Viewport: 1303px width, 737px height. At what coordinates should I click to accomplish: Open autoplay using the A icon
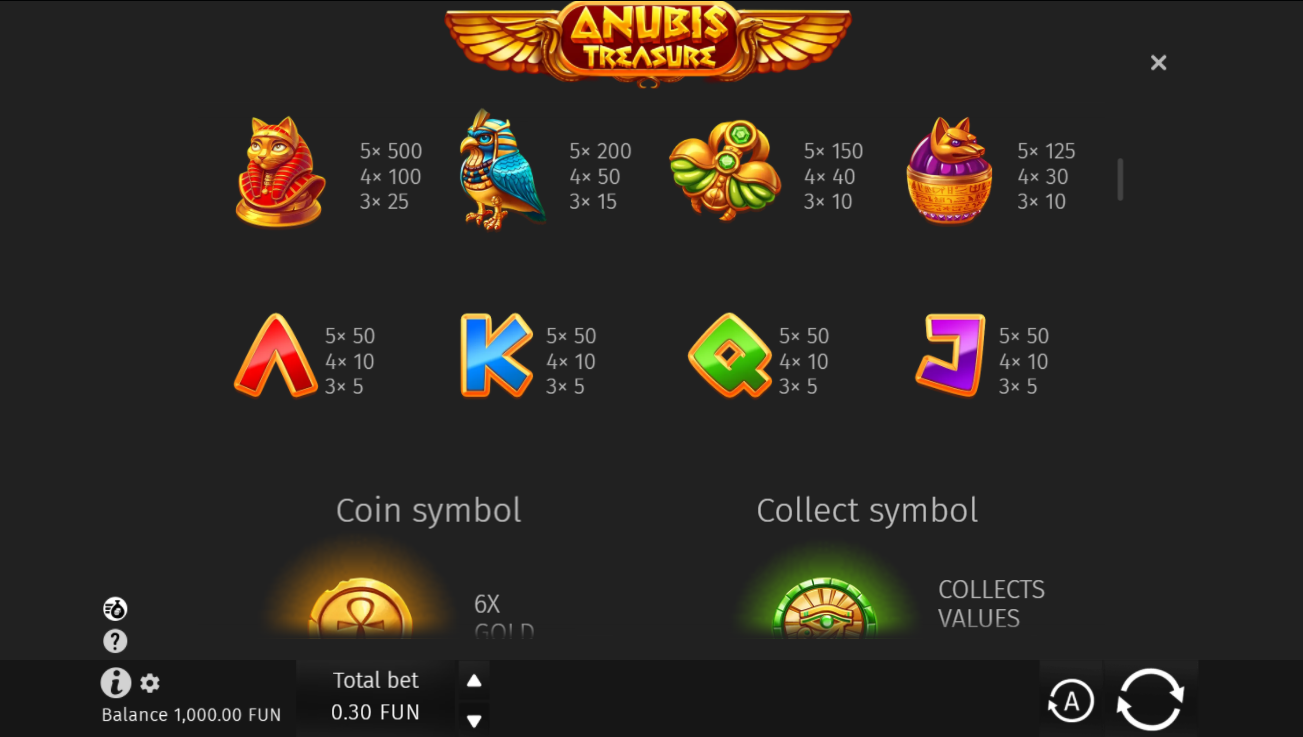(1071, 701)
